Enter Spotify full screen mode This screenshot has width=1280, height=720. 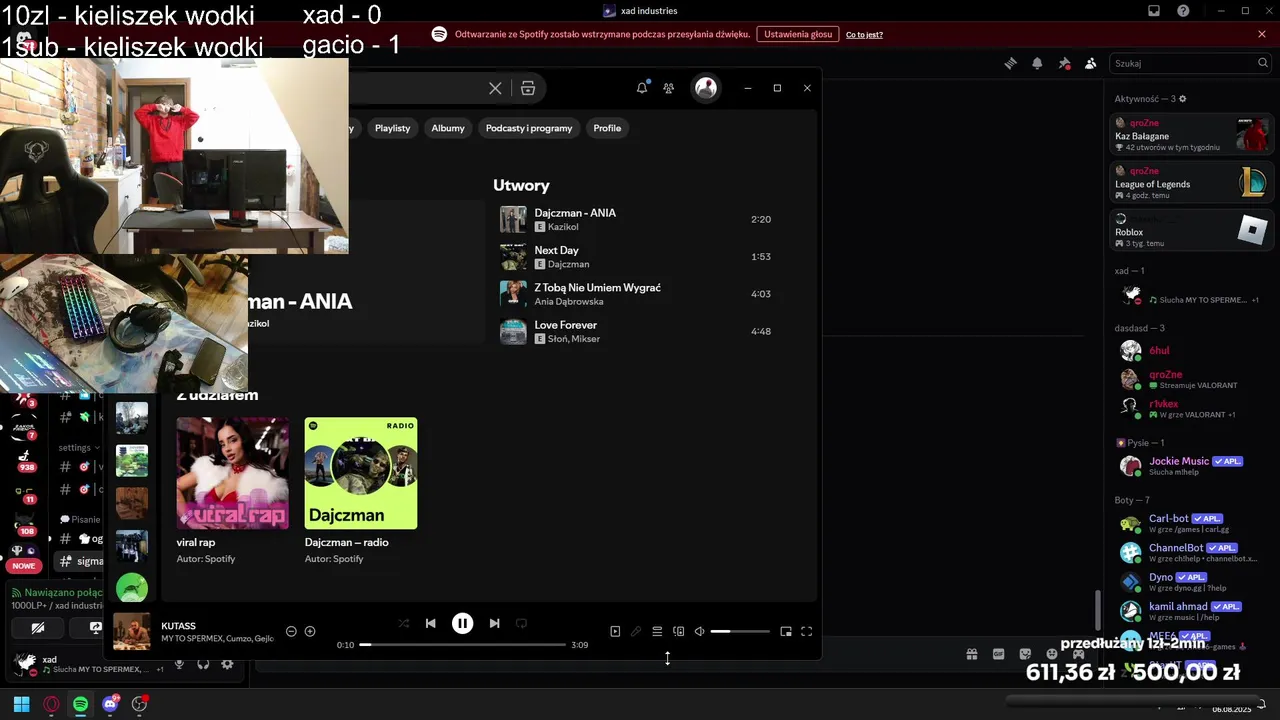(x=807, y=631)
